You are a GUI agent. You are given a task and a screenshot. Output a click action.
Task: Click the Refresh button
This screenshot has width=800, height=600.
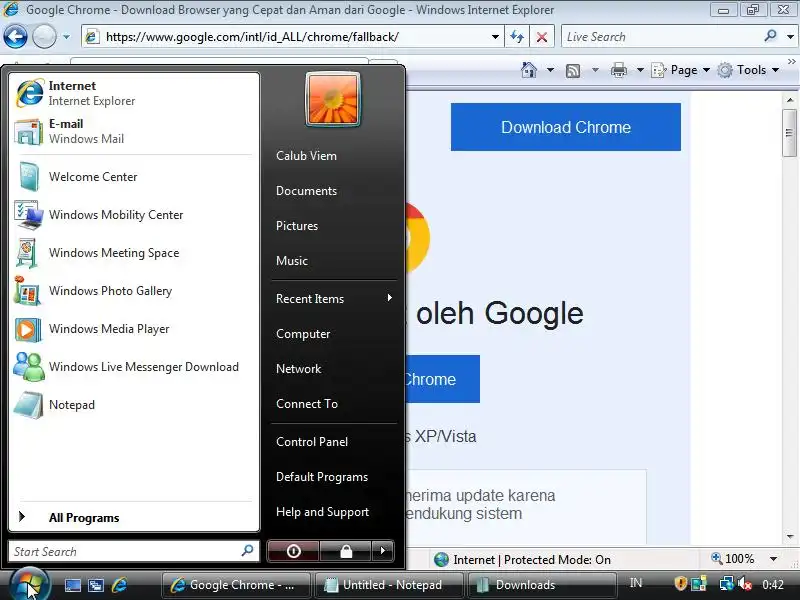coord(517,37)
